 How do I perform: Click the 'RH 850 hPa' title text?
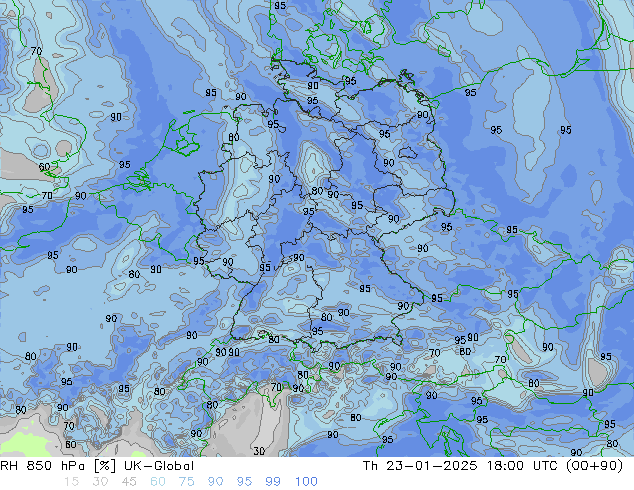pos(42,466)
